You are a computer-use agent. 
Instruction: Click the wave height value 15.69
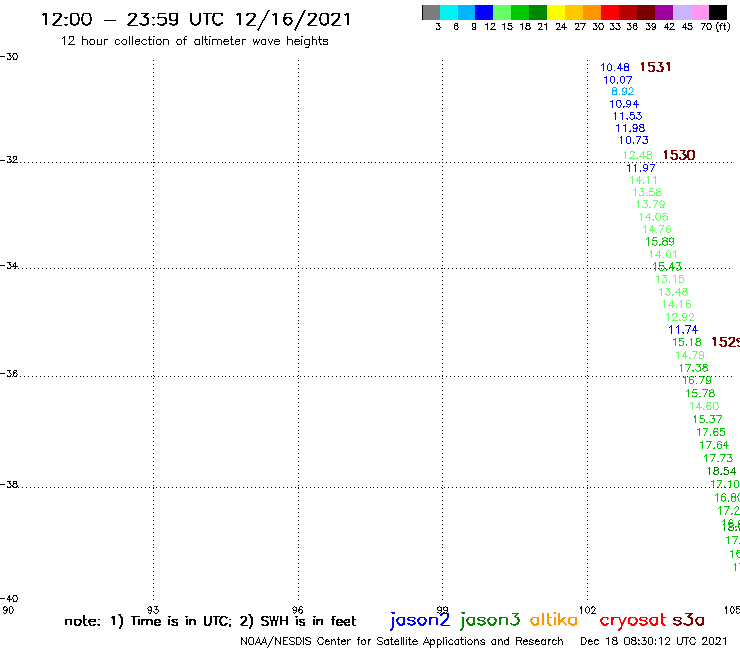click(660, 242)
